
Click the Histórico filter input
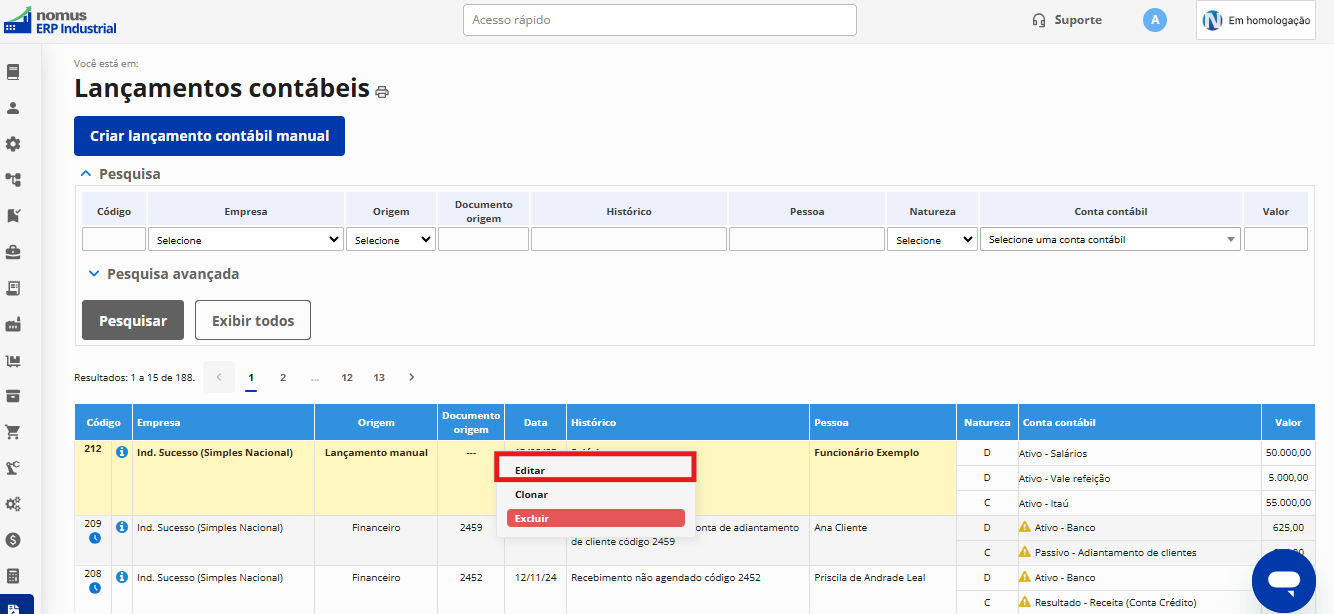628,239
